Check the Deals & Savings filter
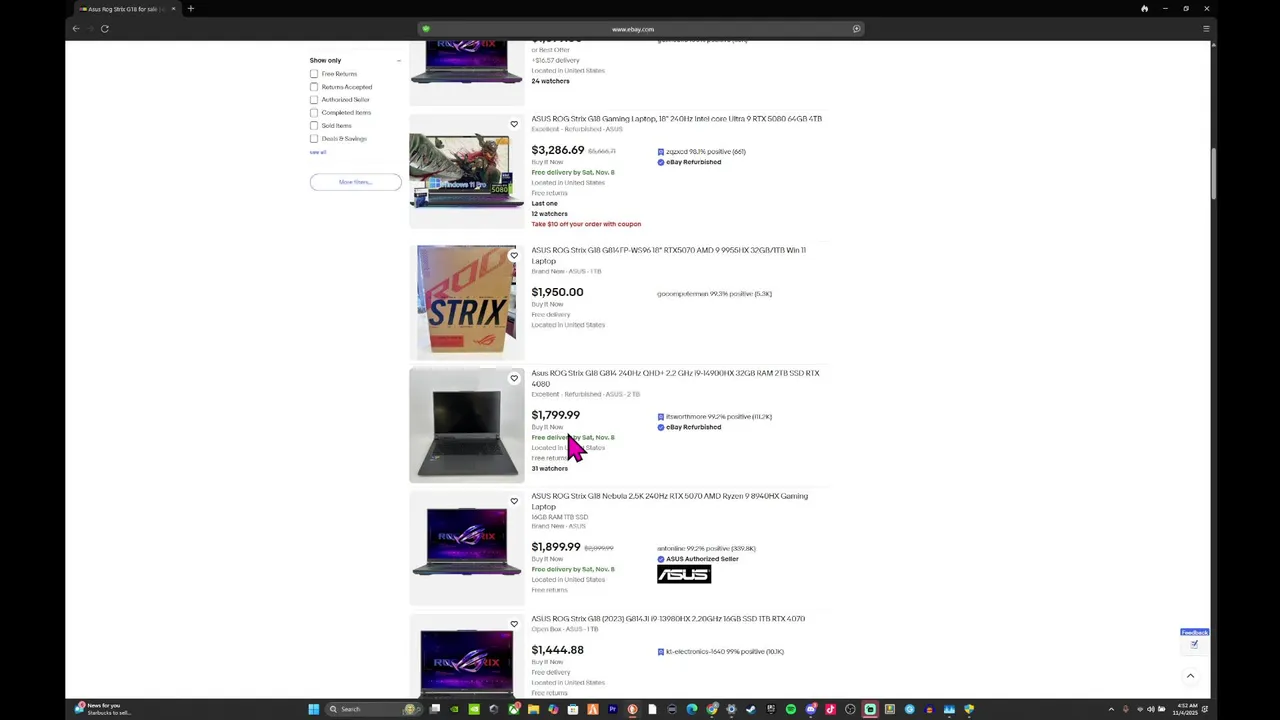The height and width of the screenshot is (720, 1280). (314, 139)
